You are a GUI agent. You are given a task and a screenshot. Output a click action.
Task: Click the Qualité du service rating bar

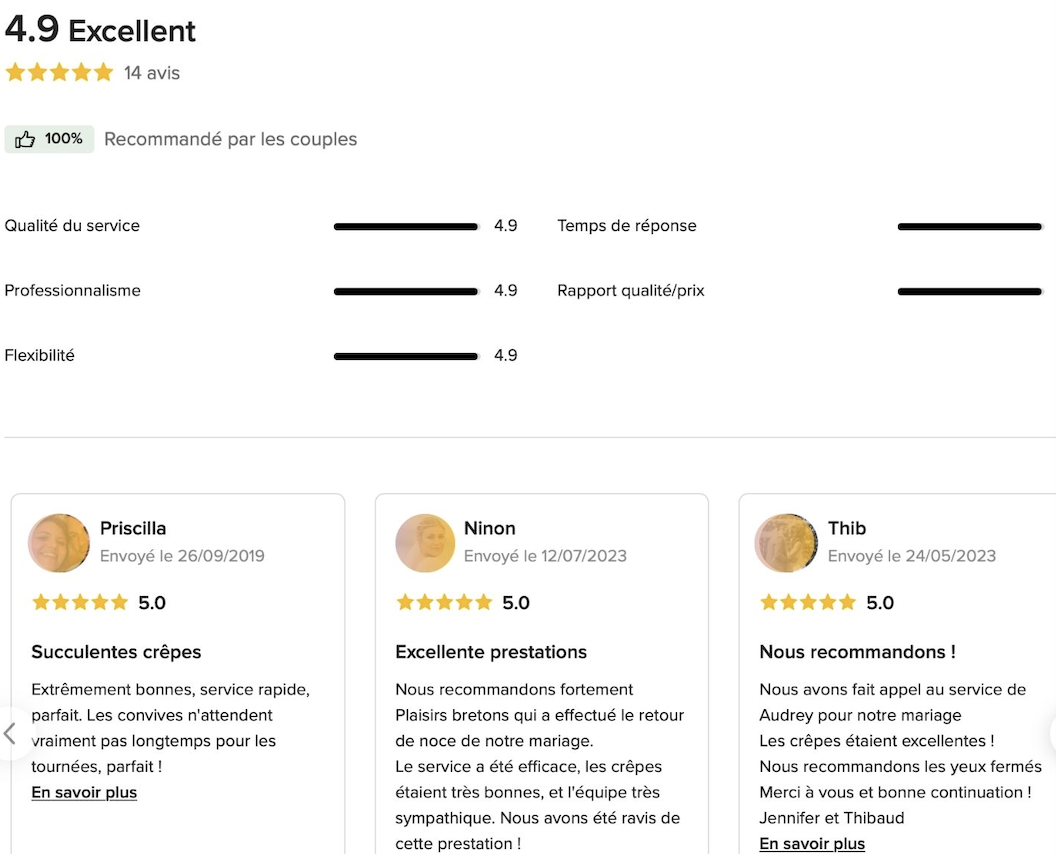coord(406,226)
